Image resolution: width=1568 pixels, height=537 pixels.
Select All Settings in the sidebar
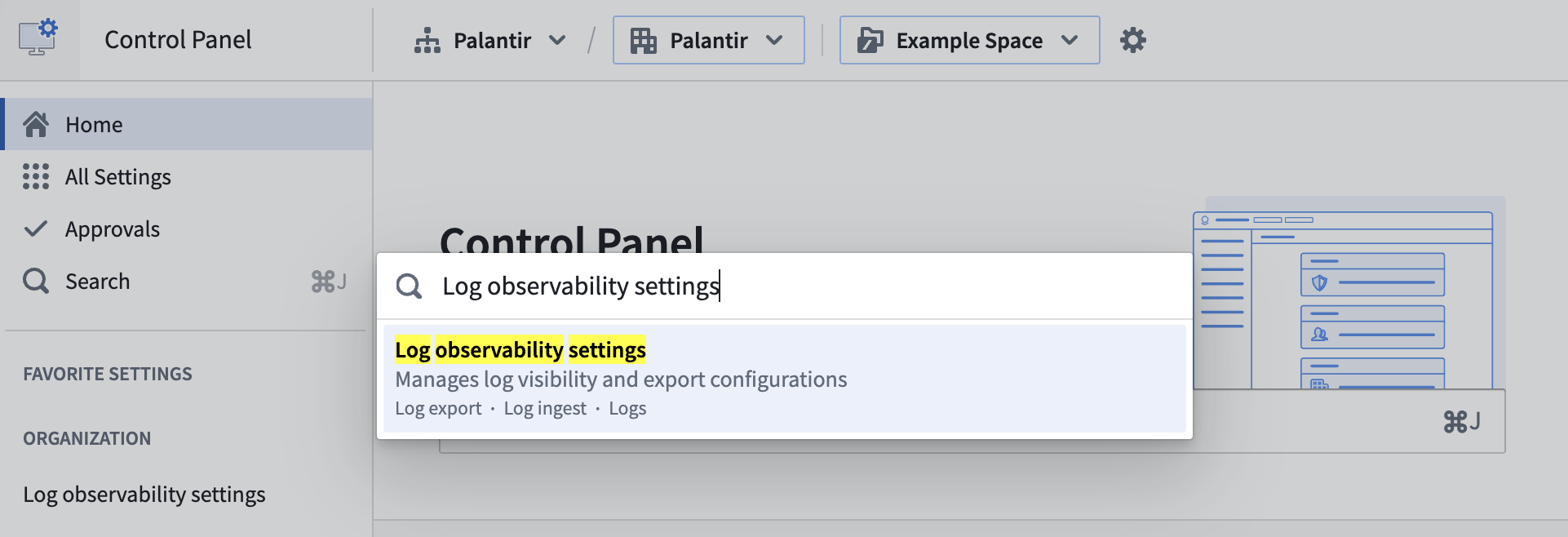coord(118,176)
